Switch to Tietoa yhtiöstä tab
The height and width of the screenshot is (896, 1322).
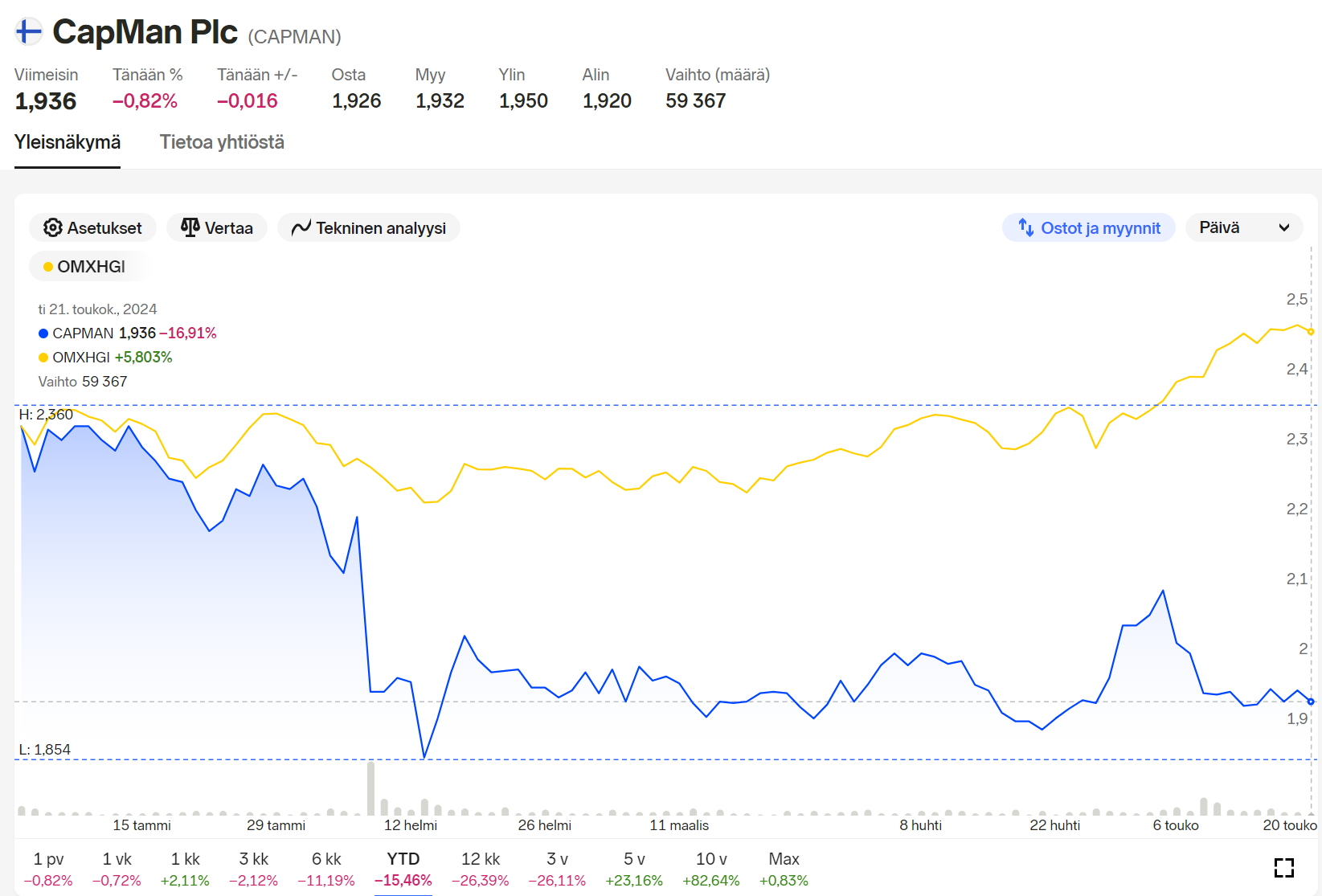[x=222, y=142]
